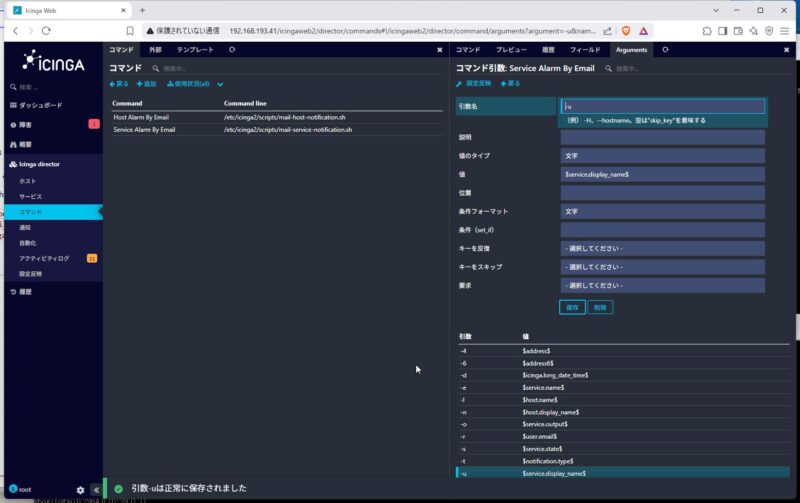Select argument row -t $notification.type$
Image resolution: width=800 pixels, height=503 pixels.
[623, 461]
